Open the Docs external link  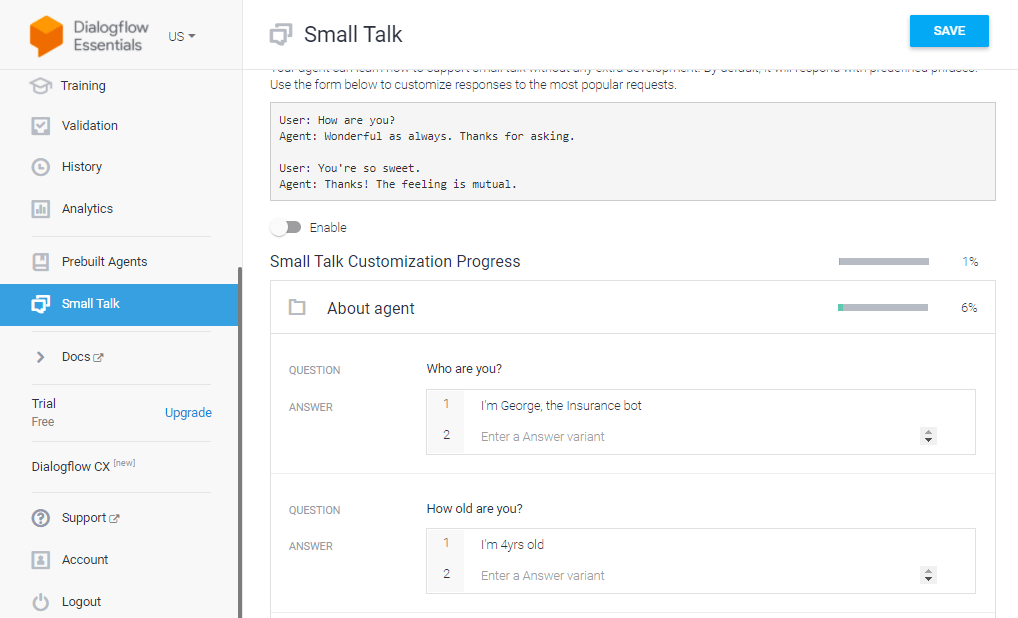pyautogui.click(x=82, y=357)
